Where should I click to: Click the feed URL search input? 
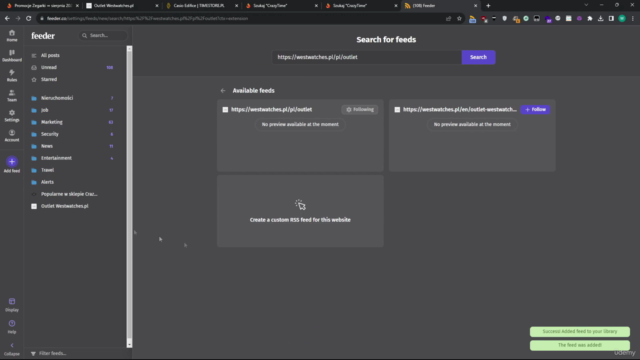pos(367,57)
